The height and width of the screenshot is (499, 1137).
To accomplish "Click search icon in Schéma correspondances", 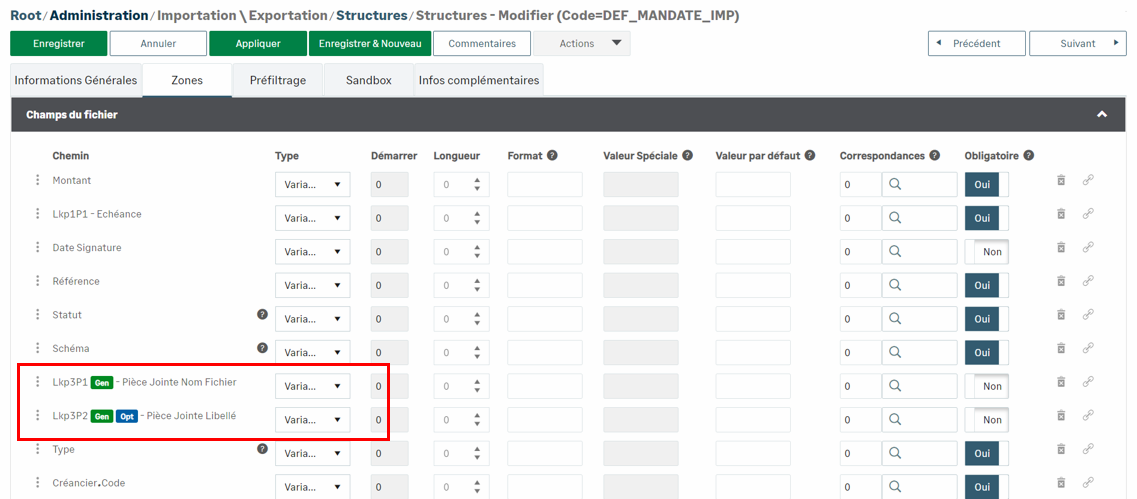I will (896, 353).
